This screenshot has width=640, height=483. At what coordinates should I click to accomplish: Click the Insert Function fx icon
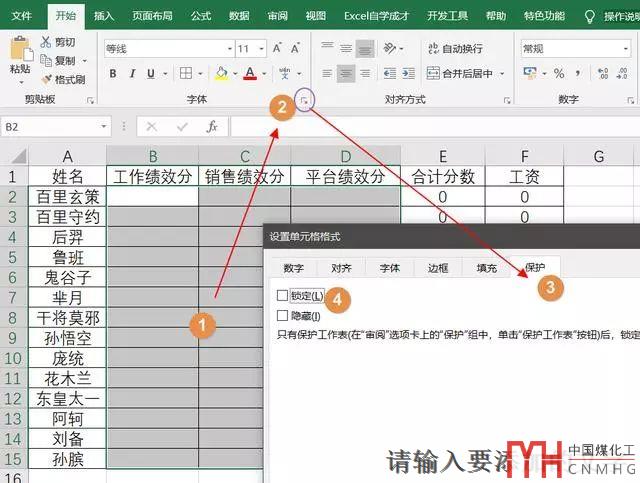211,127
